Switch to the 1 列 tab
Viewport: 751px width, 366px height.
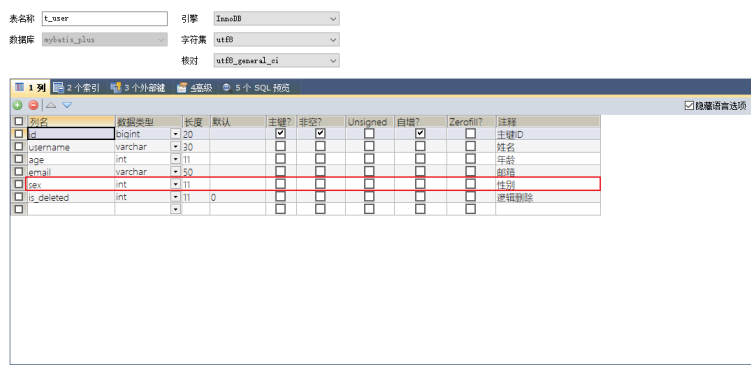click(30, 87)
